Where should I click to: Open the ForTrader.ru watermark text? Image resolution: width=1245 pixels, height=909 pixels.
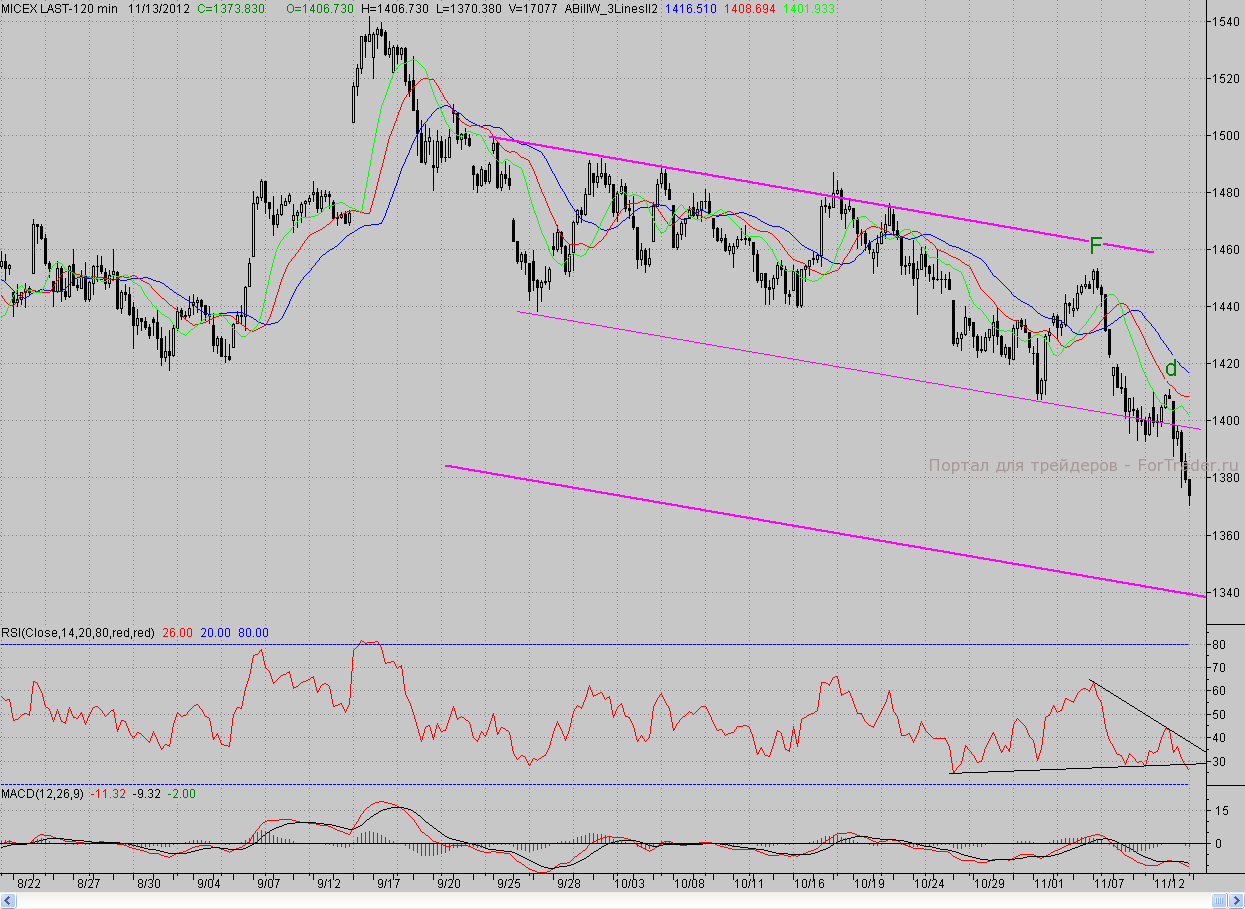point(1083,465)
